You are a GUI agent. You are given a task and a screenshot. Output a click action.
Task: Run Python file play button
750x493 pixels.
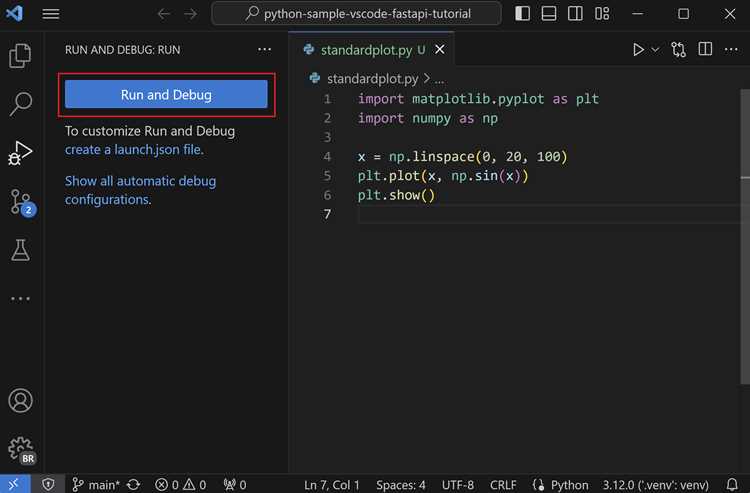click(638, 49)
